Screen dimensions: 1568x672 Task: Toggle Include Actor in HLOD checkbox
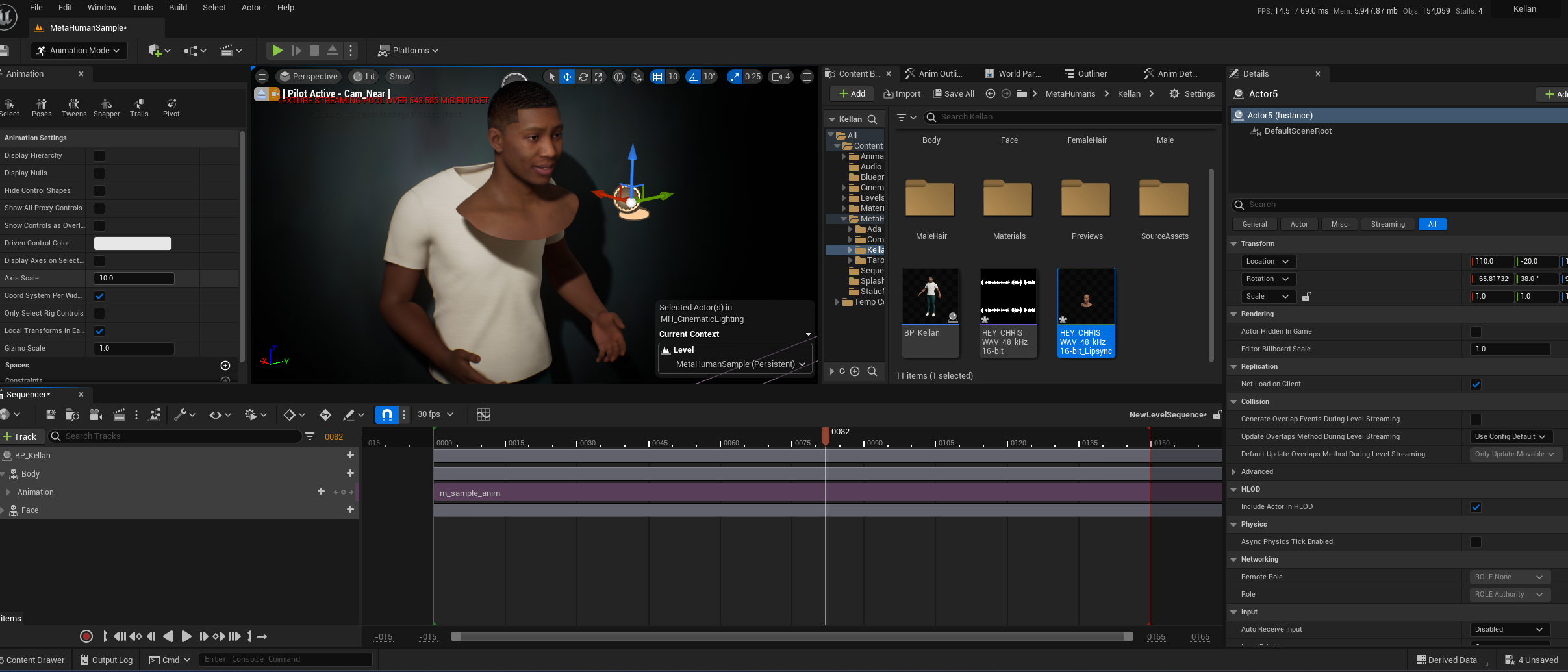(1476, 507)
